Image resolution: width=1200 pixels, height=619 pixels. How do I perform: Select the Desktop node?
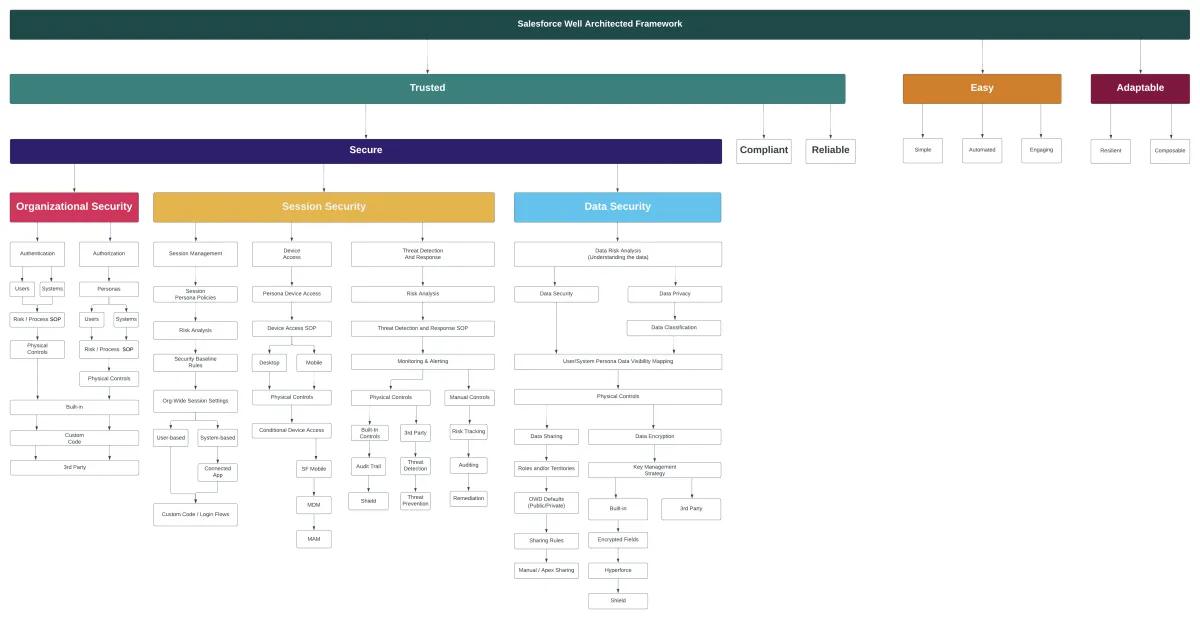pos(269,363)
